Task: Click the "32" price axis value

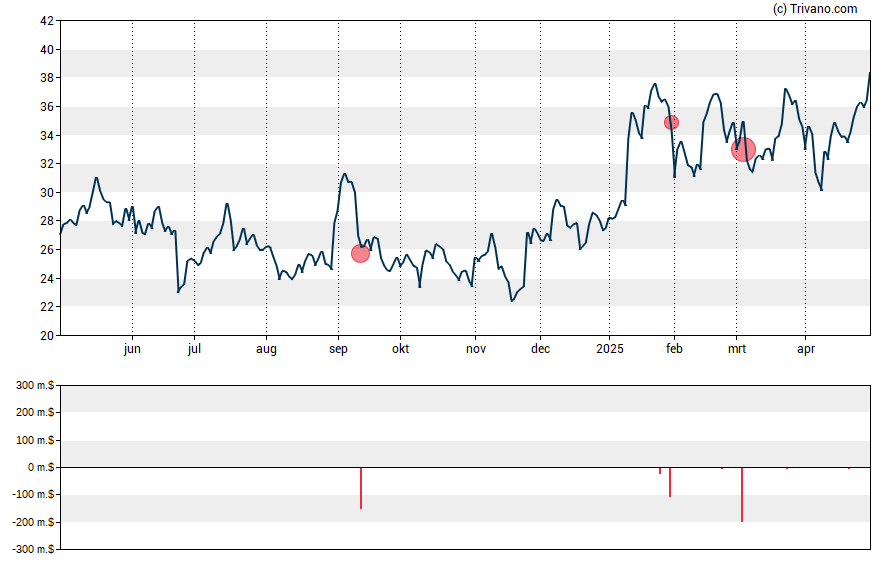Action: coord(47,164)
